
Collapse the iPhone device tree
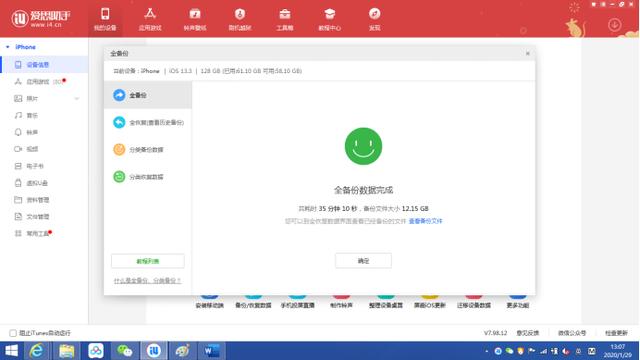click(8, 47)
